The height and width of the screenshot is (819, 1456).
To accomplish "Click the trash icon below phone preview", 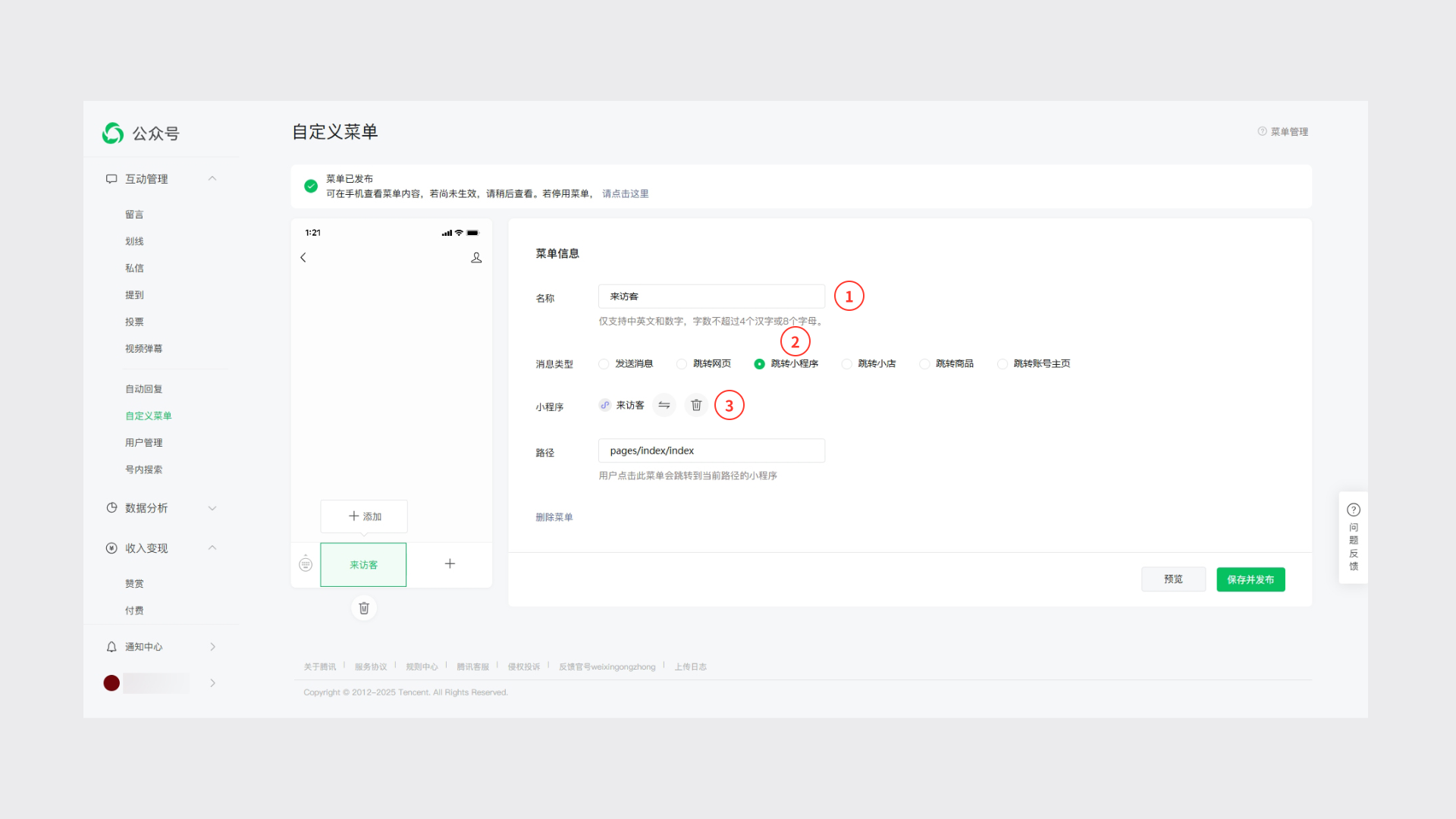I will click(x=364, y=608).
